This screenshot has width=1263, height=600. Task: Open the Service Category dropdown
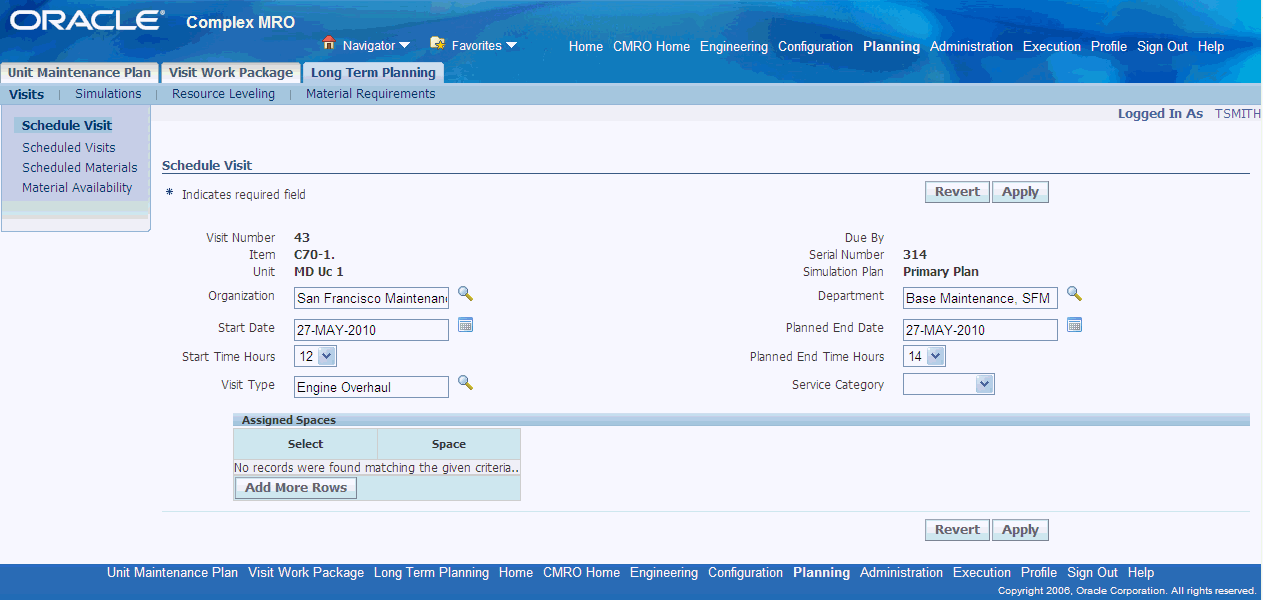tap(949, 385)
